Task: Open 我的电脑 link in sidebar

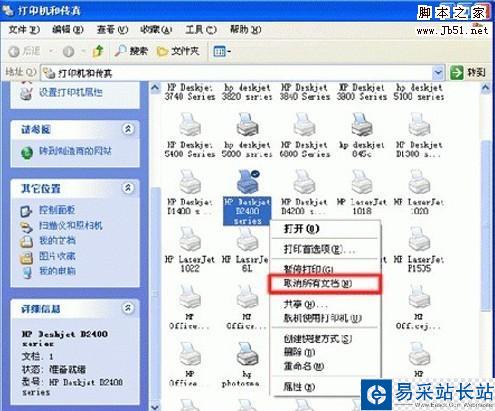Action: 57,271
